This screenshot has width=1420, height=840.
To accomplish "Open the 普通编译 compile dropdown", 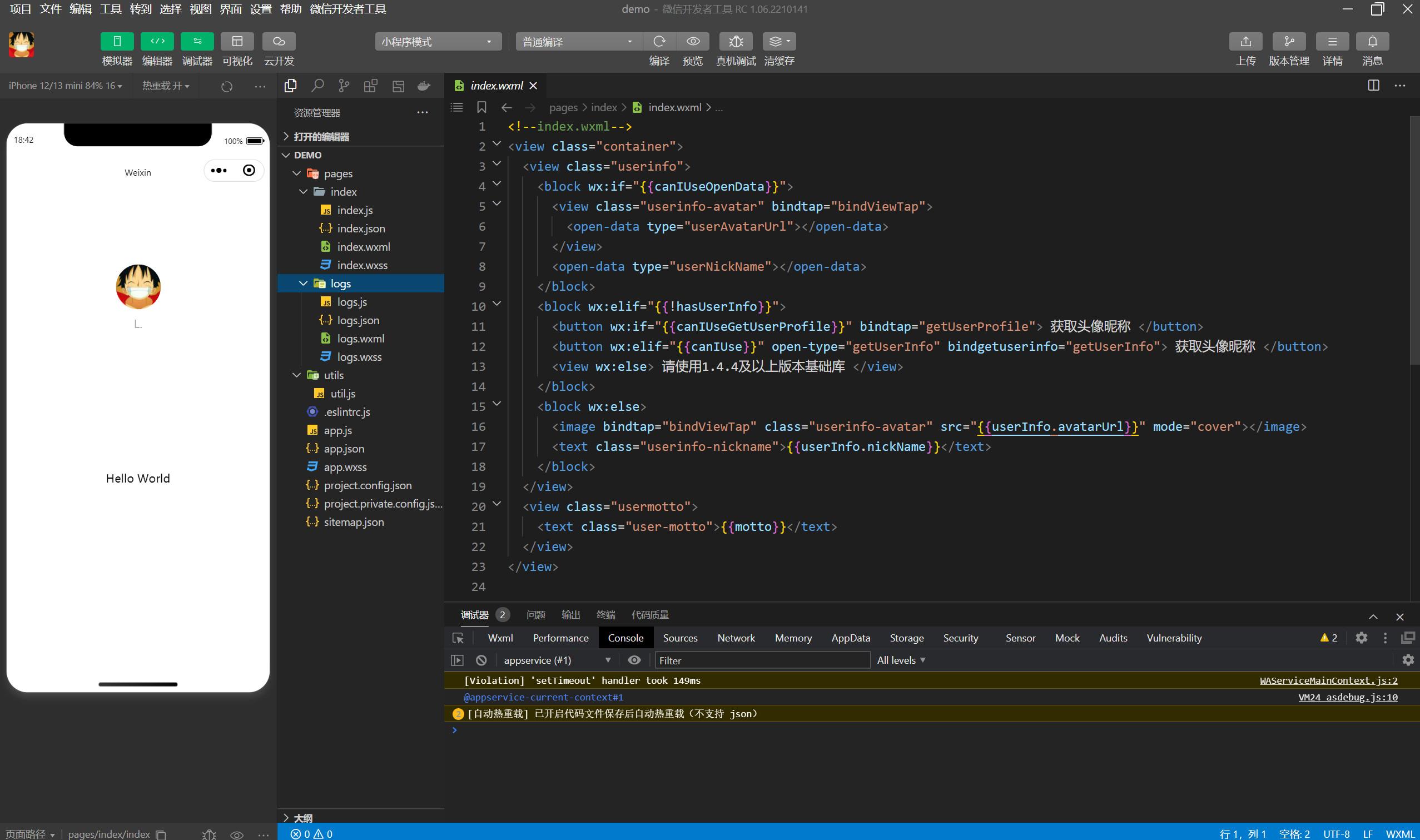I will point(577,41).
